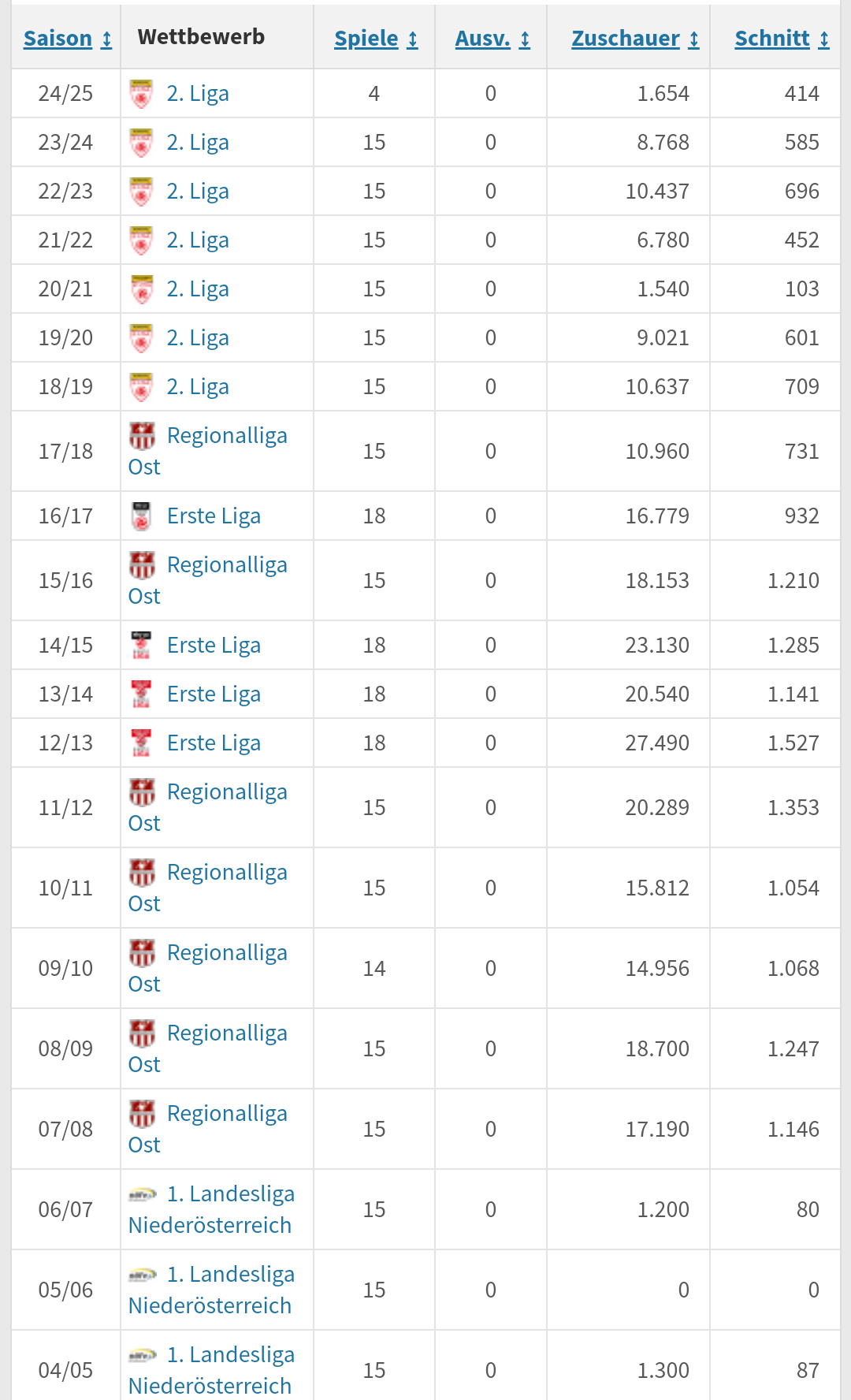851x1400 pixels.
Task: Click the Erste Liga logo in the 16/17 row
Action: [142, 516]
